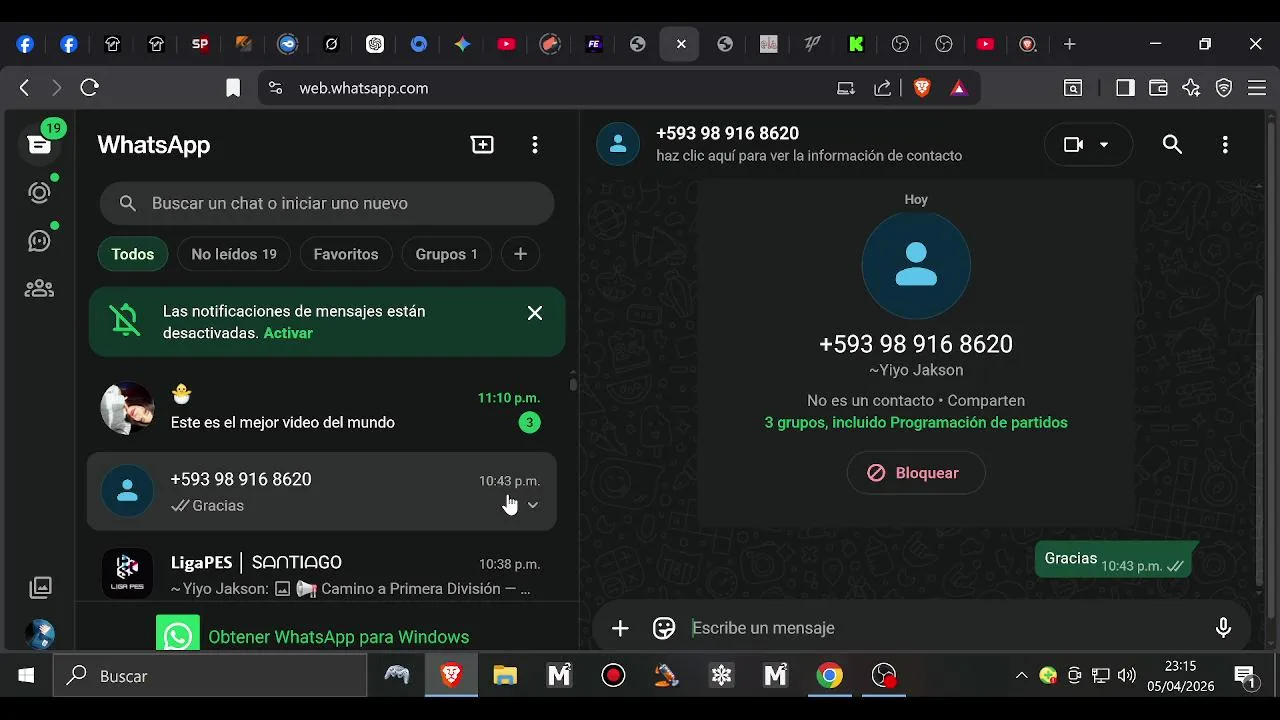This screenshot has width=1280, height=720.
Task: Select the Favoritos filter tab
Action: click(x=346, y=254)
